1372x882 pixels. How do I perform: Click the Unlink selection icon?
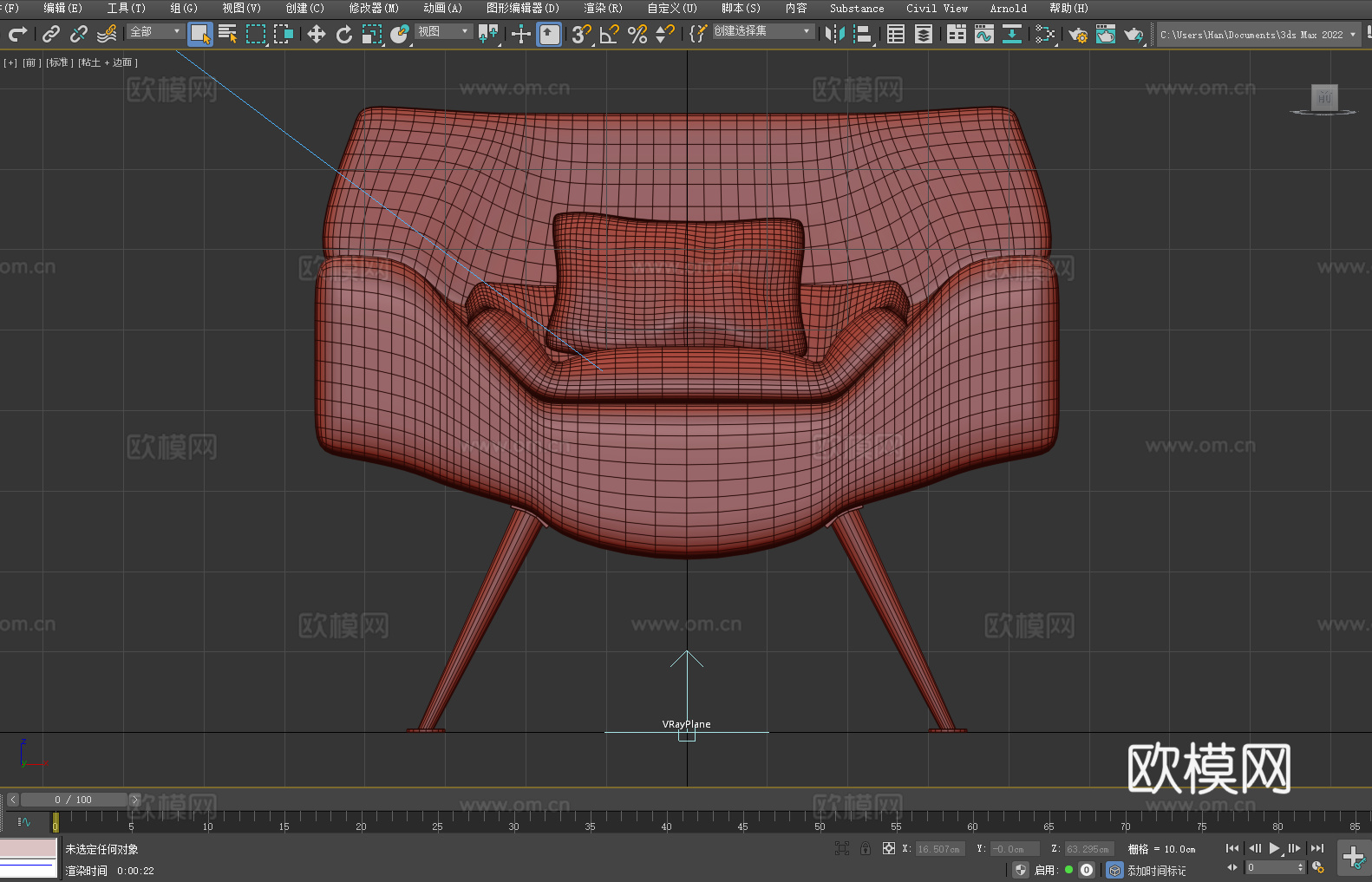79,34
